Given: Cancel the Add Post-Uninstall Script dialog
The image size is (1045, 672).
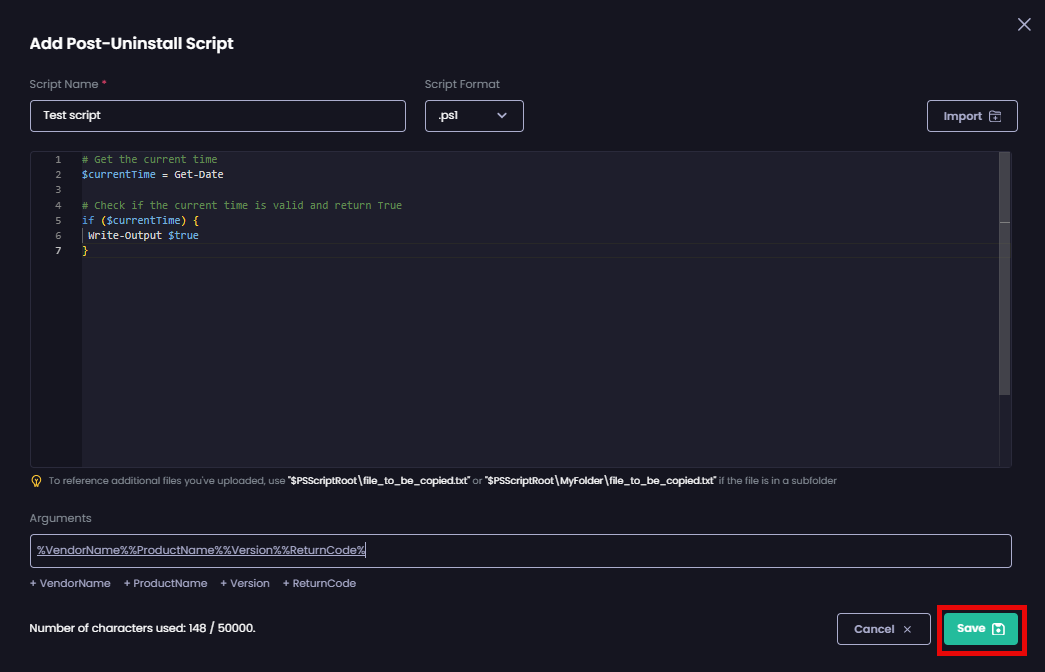Looking at the screenshot, I should point(883,629).
